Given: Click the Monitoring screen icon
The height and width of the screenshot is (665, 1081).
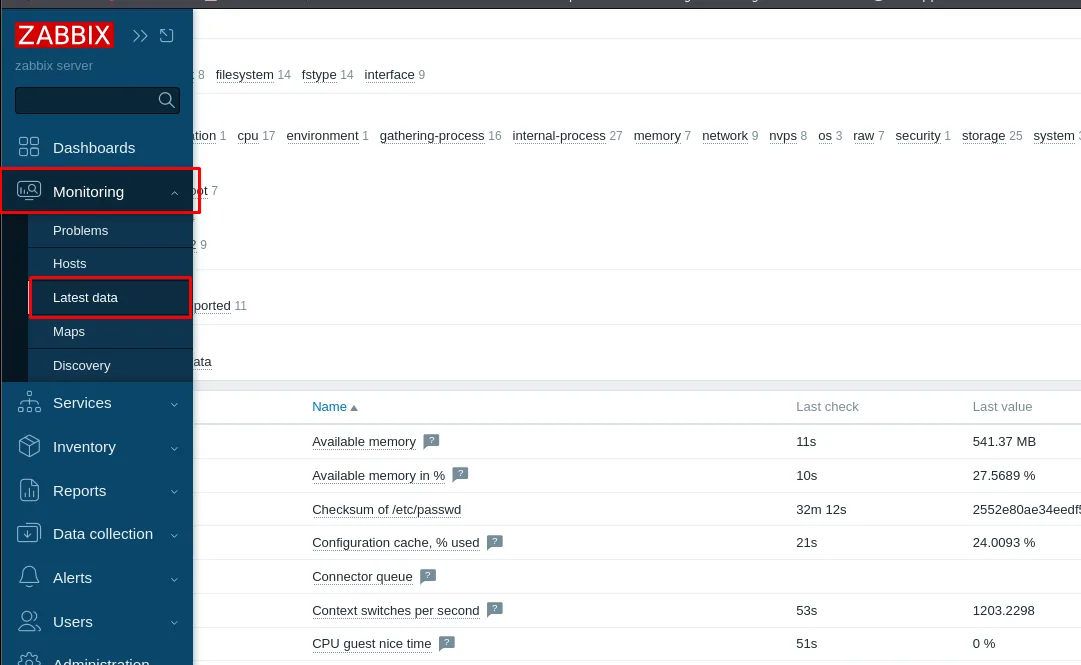Looking at the screenshot, I should (29, 191).
